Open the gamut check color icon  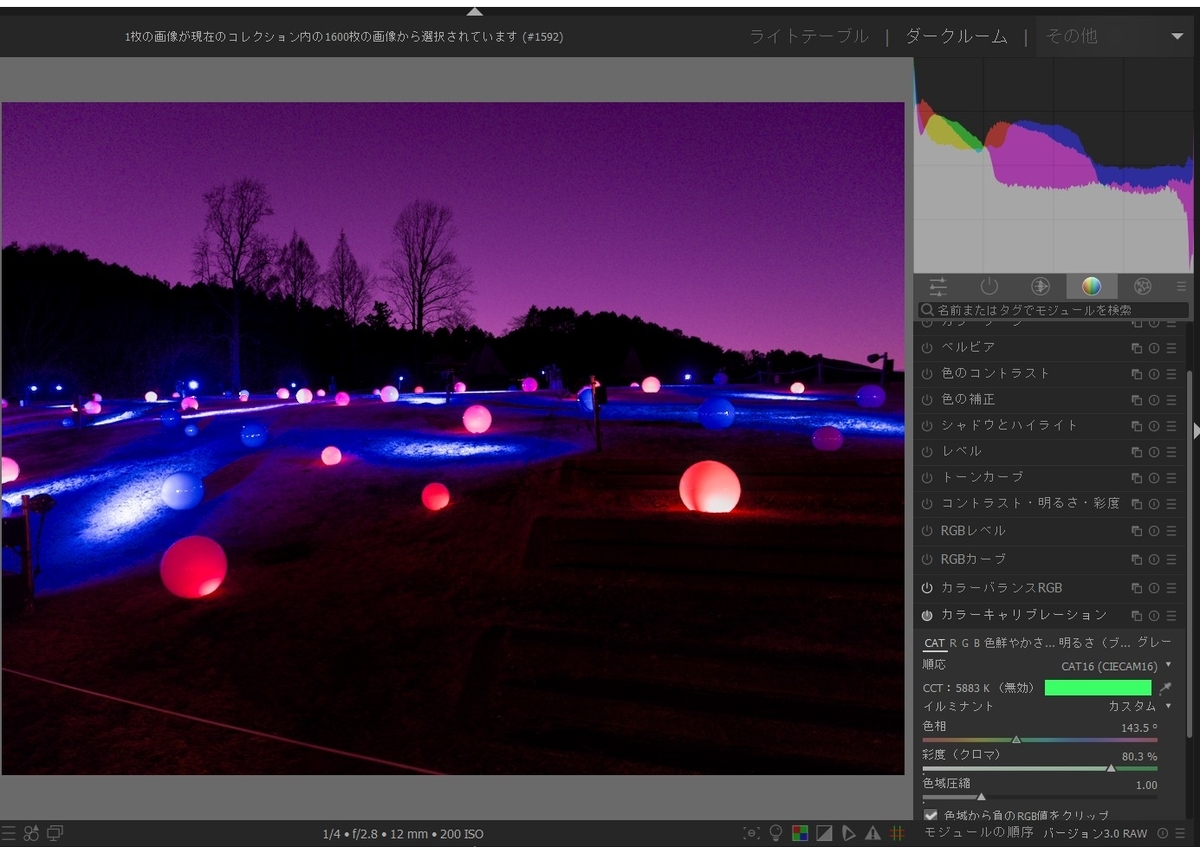point(799,832)
